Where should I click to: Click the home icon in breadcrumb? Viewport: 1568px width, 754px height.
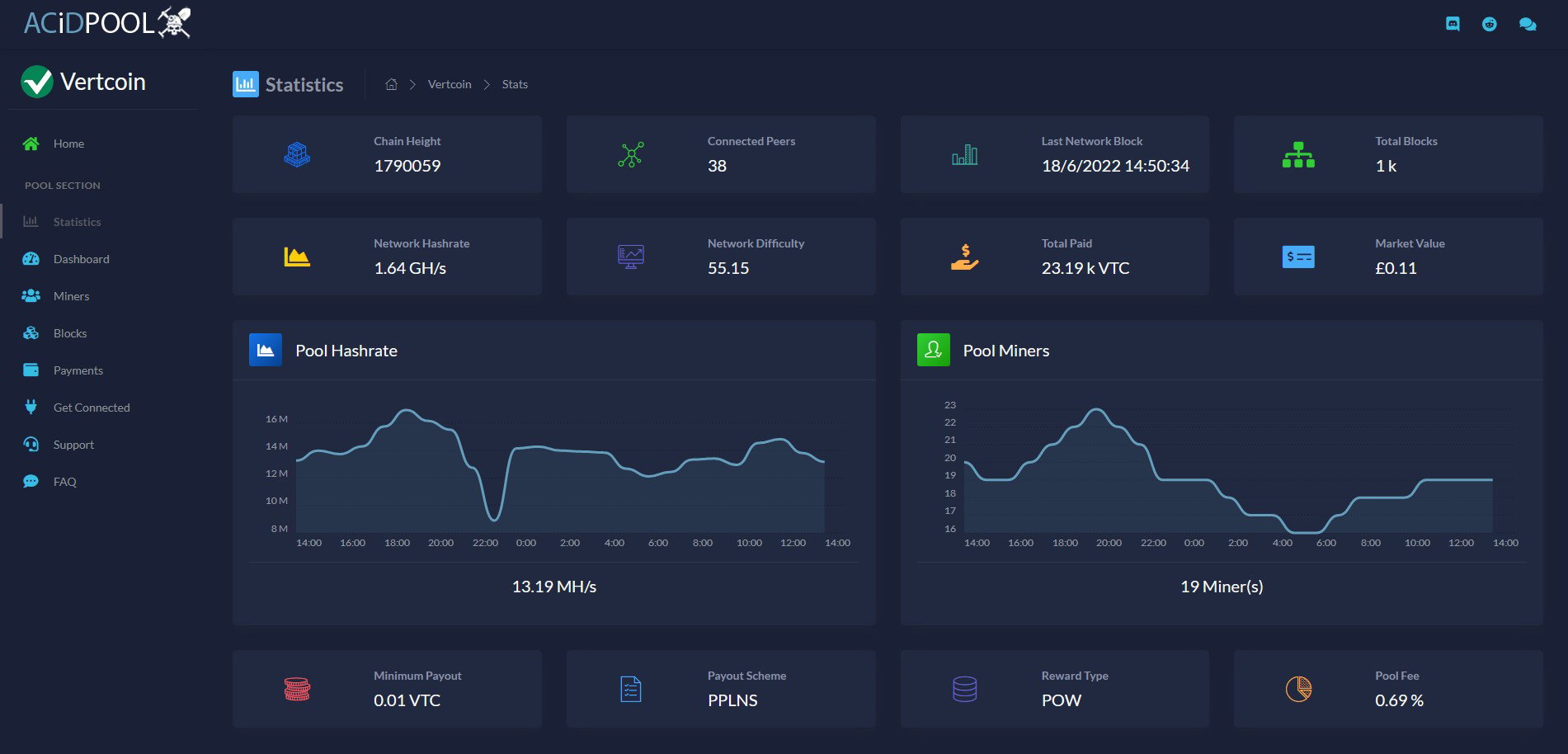point(392,84)
